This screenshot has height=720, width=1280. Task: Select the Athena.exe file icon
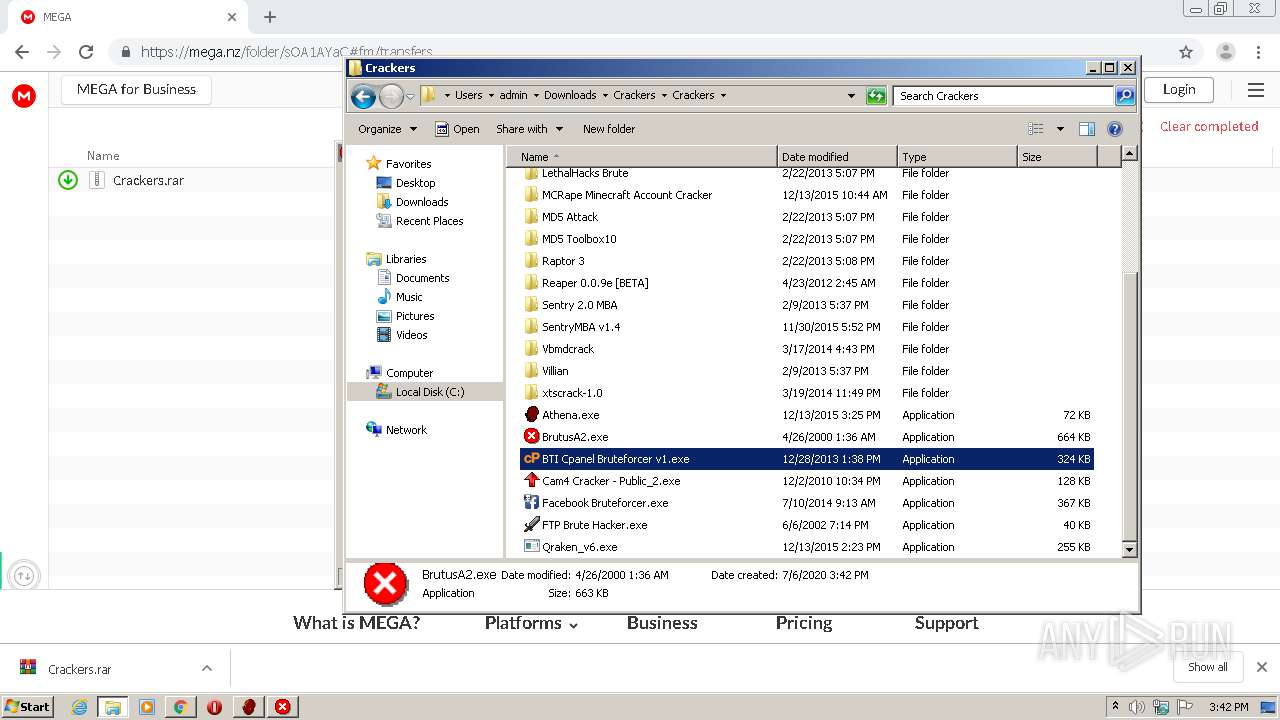point(532,415)
